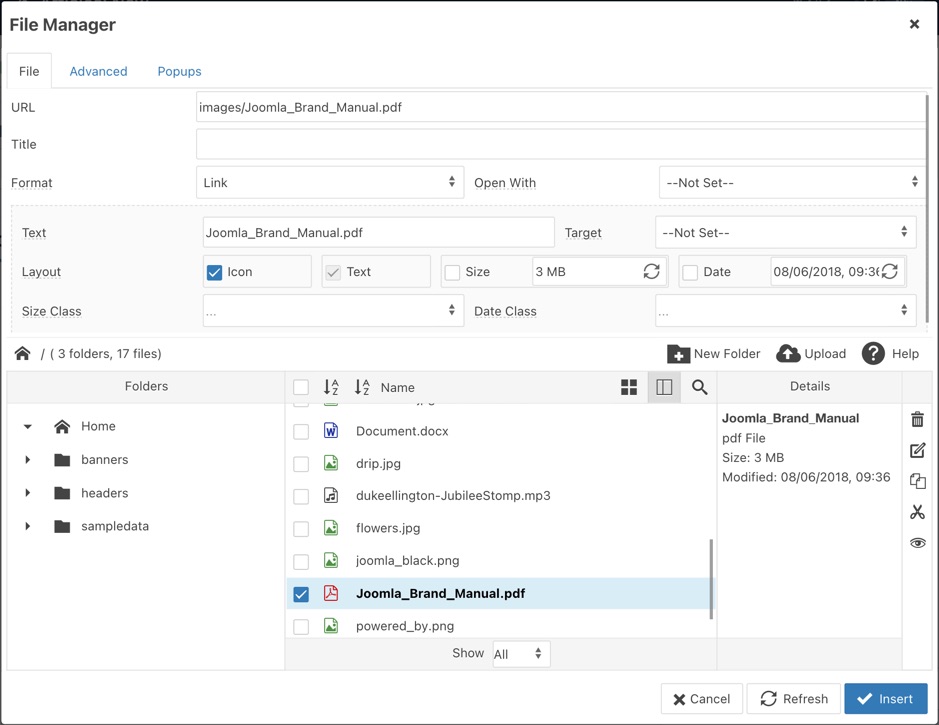Screen dimensions: 939x725
Task: Select the File tab
Action: [x=29, y=71]
